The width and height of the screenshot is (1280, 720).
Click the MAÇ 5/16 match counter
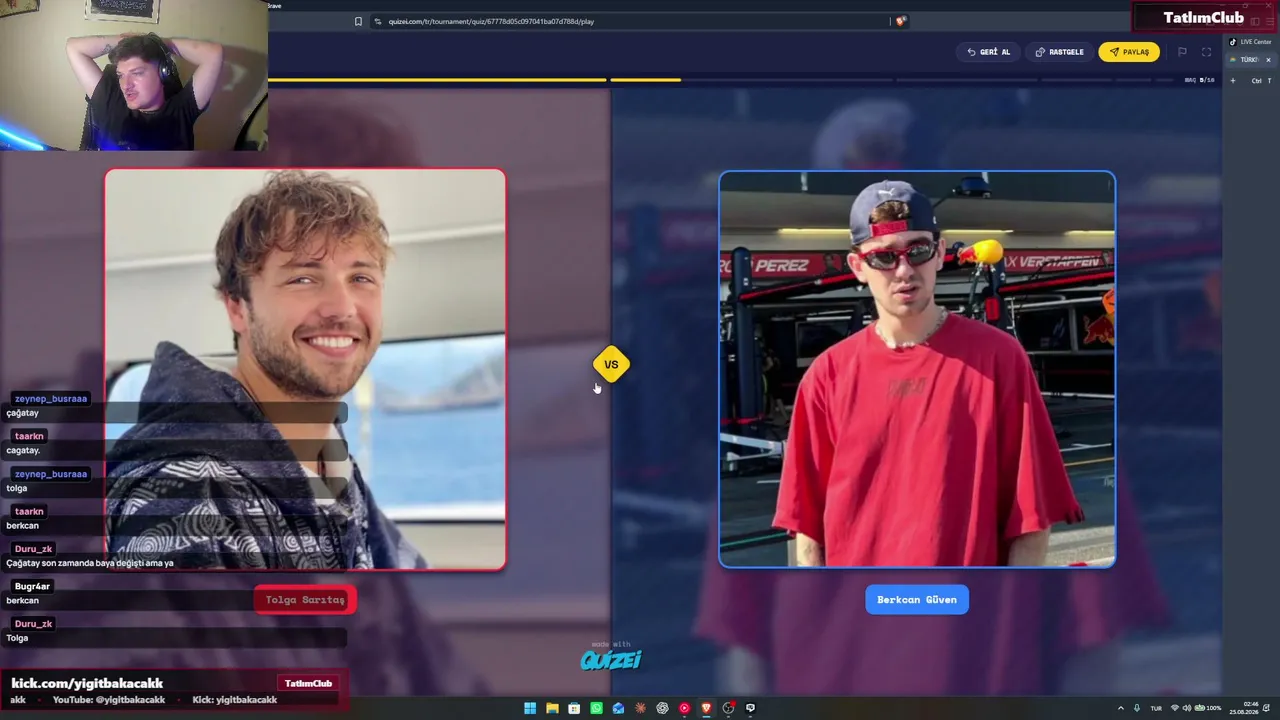click(x=1200, y=80)
